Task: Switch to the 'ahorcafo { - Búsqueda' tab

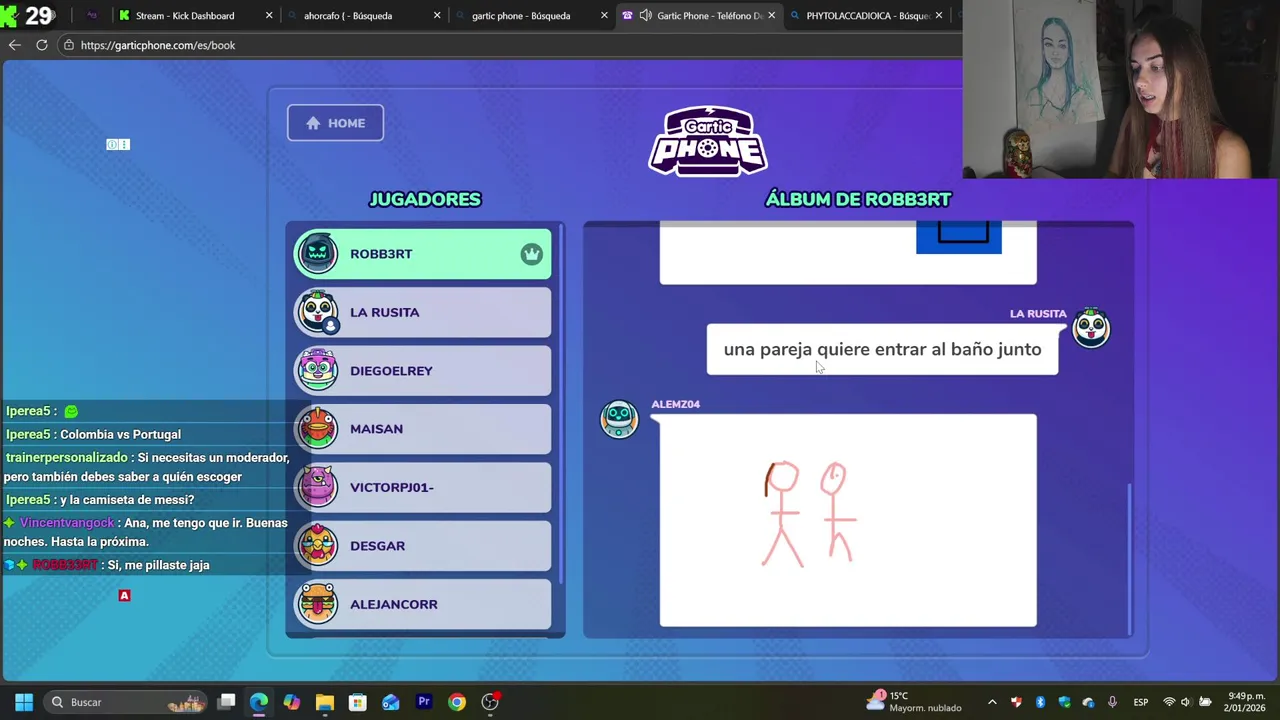Action: coord(348,15)
